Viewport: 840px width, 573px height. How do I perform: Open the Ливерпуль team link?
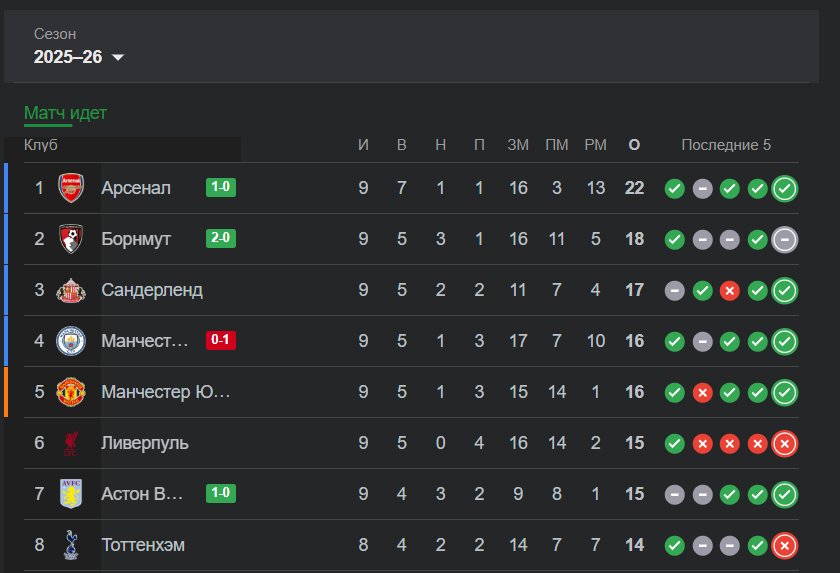tap(145, 443)
